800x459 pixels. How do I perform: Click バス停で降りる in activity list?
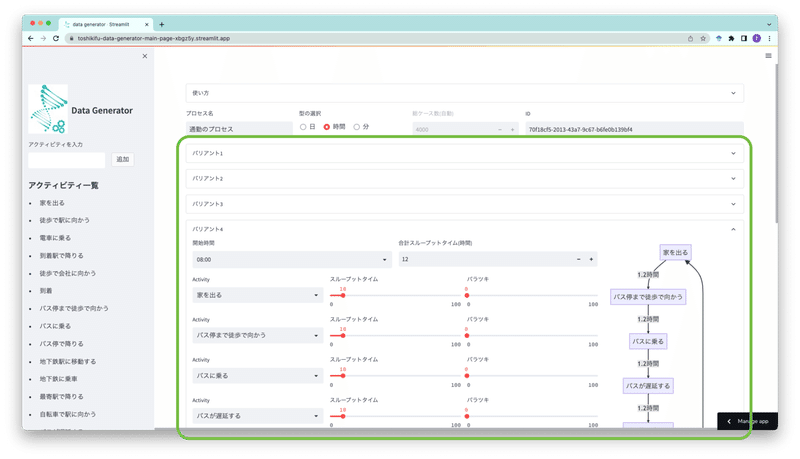tap(62, 344)
